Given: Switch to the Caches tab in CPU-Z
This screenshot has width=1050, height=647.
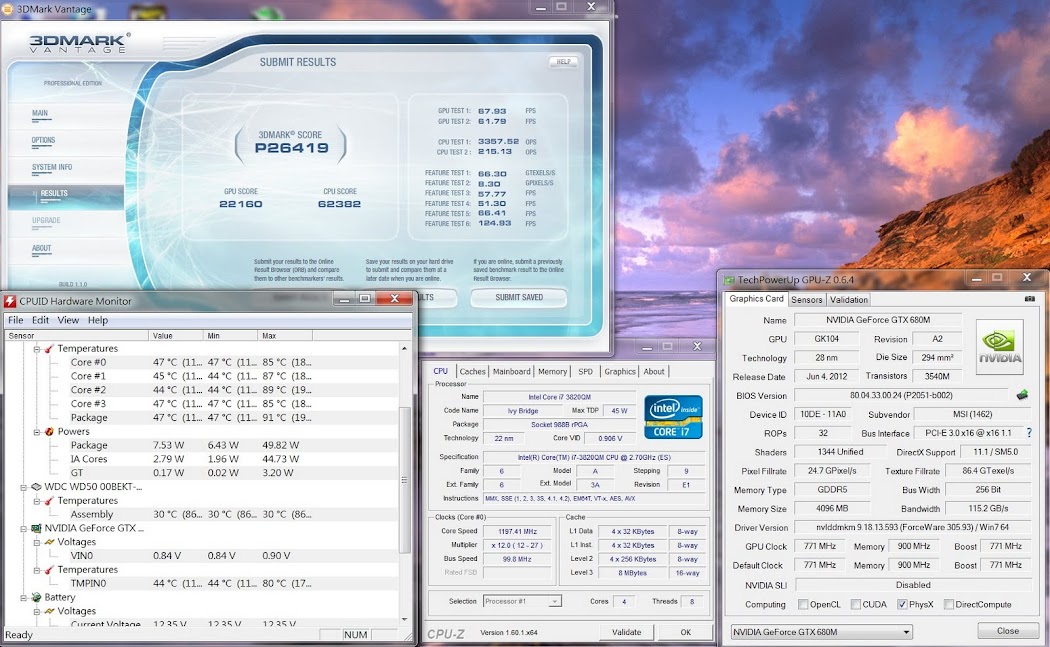Looking at the screenshot, I should tap(472, 371).
